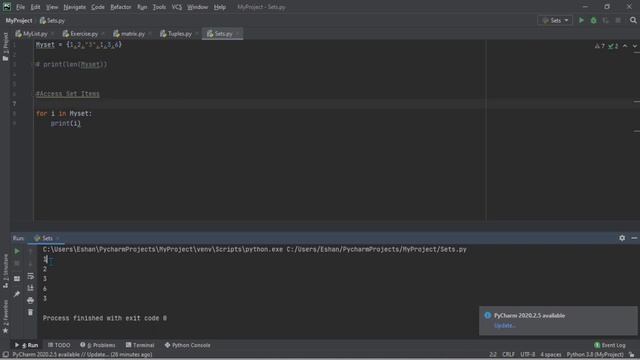This screenshot has width=640, height=360.
Task: Open the VCS menu
Action: [x=177, y=7]
